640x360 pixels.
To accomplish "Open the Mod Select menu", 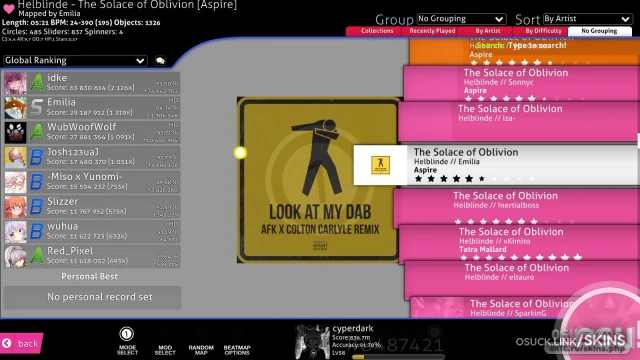I will tap(165, 350).
